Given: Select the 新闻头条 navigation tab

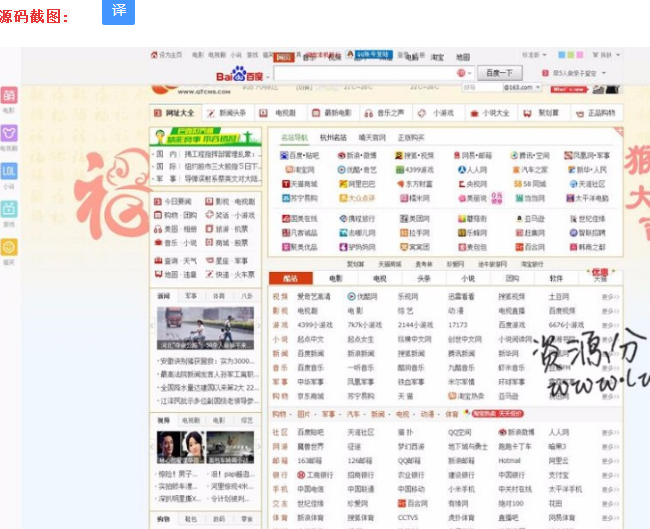Looking at the screenshot, I should click(x=227, y=113).
